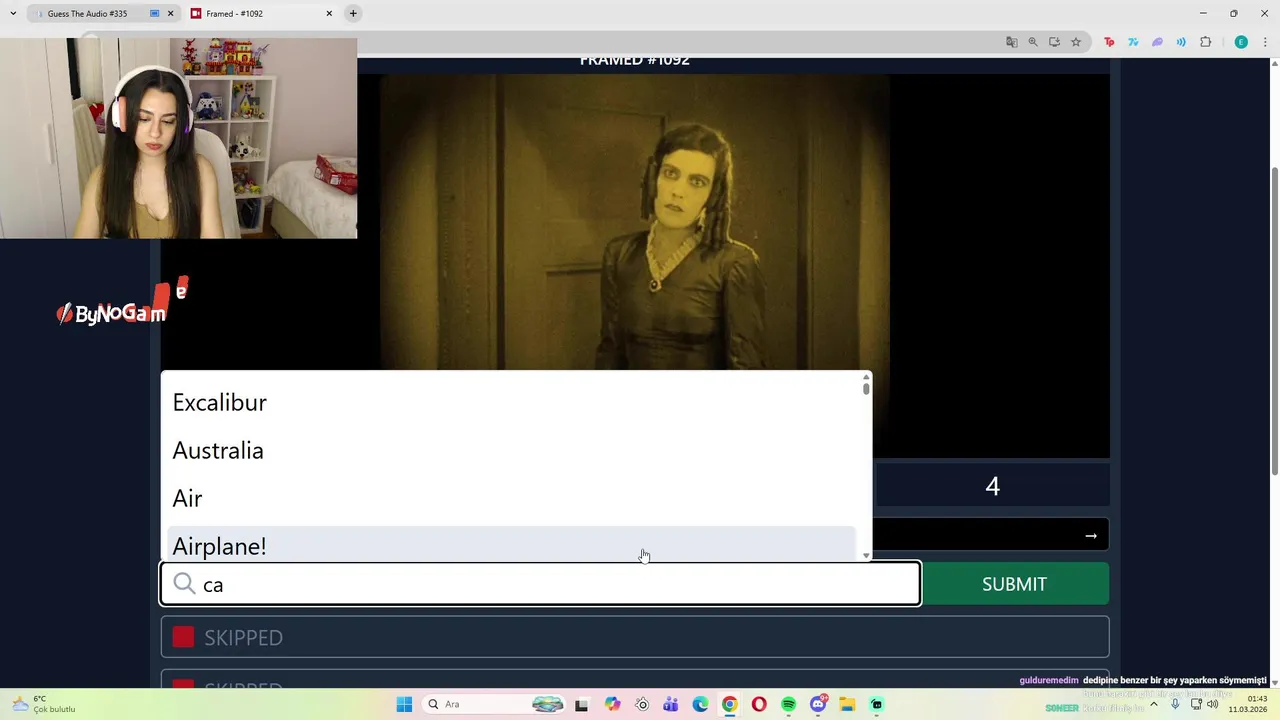1280x720 pixels.
Task: Open the teal robot app in taskbar
Action: point(877,704)
